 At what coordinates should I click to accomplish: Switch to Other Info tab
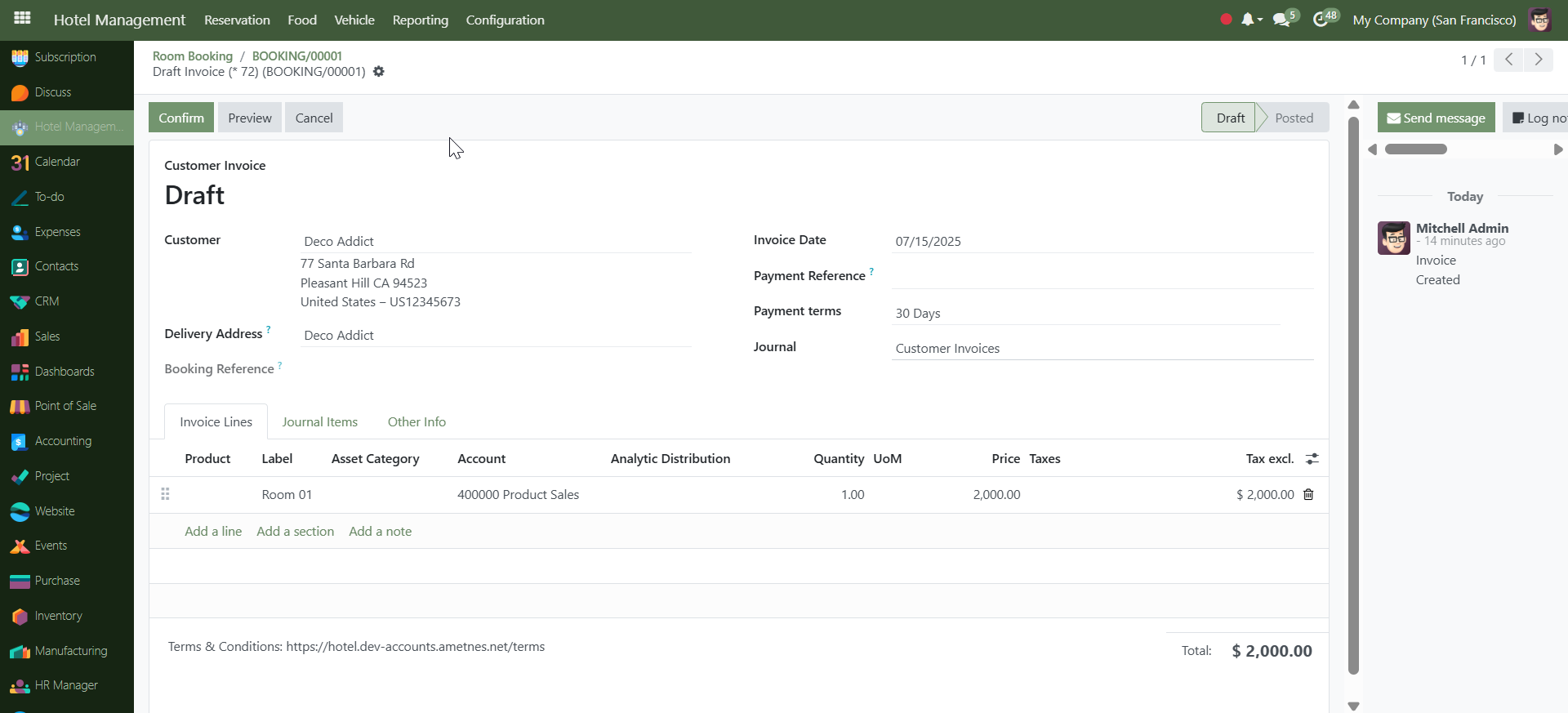[x=416, y=422]
